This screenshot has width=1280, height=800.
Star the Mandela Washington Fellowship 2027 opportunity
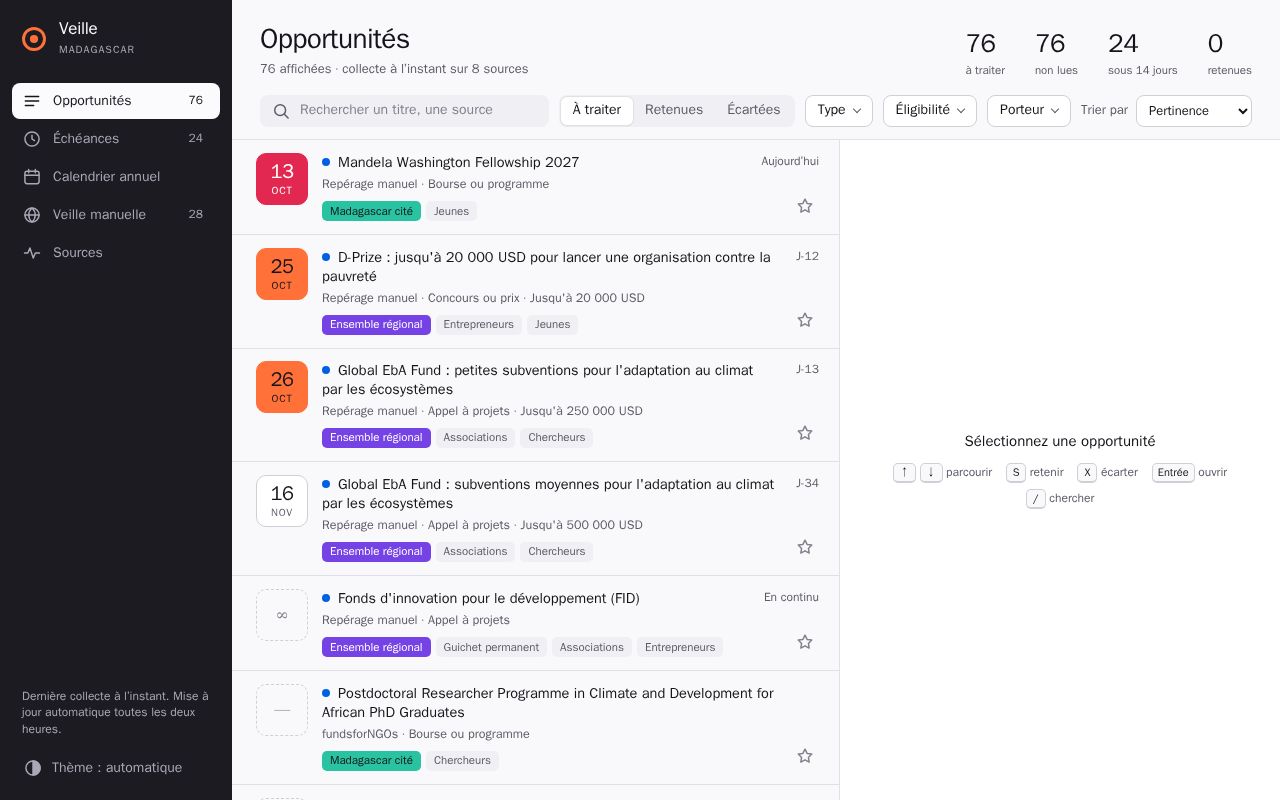click(x=805, y=206)
